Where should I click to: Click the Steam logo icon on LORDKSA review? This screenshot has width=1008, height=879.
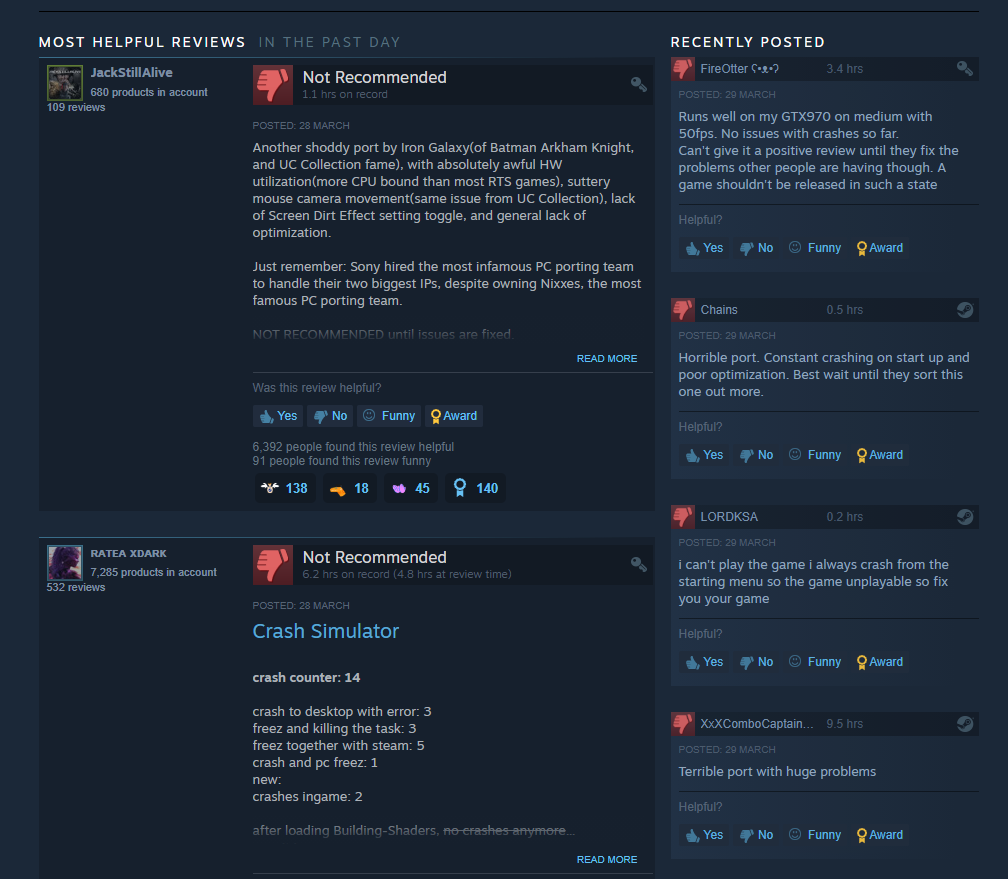coord(964,517)
